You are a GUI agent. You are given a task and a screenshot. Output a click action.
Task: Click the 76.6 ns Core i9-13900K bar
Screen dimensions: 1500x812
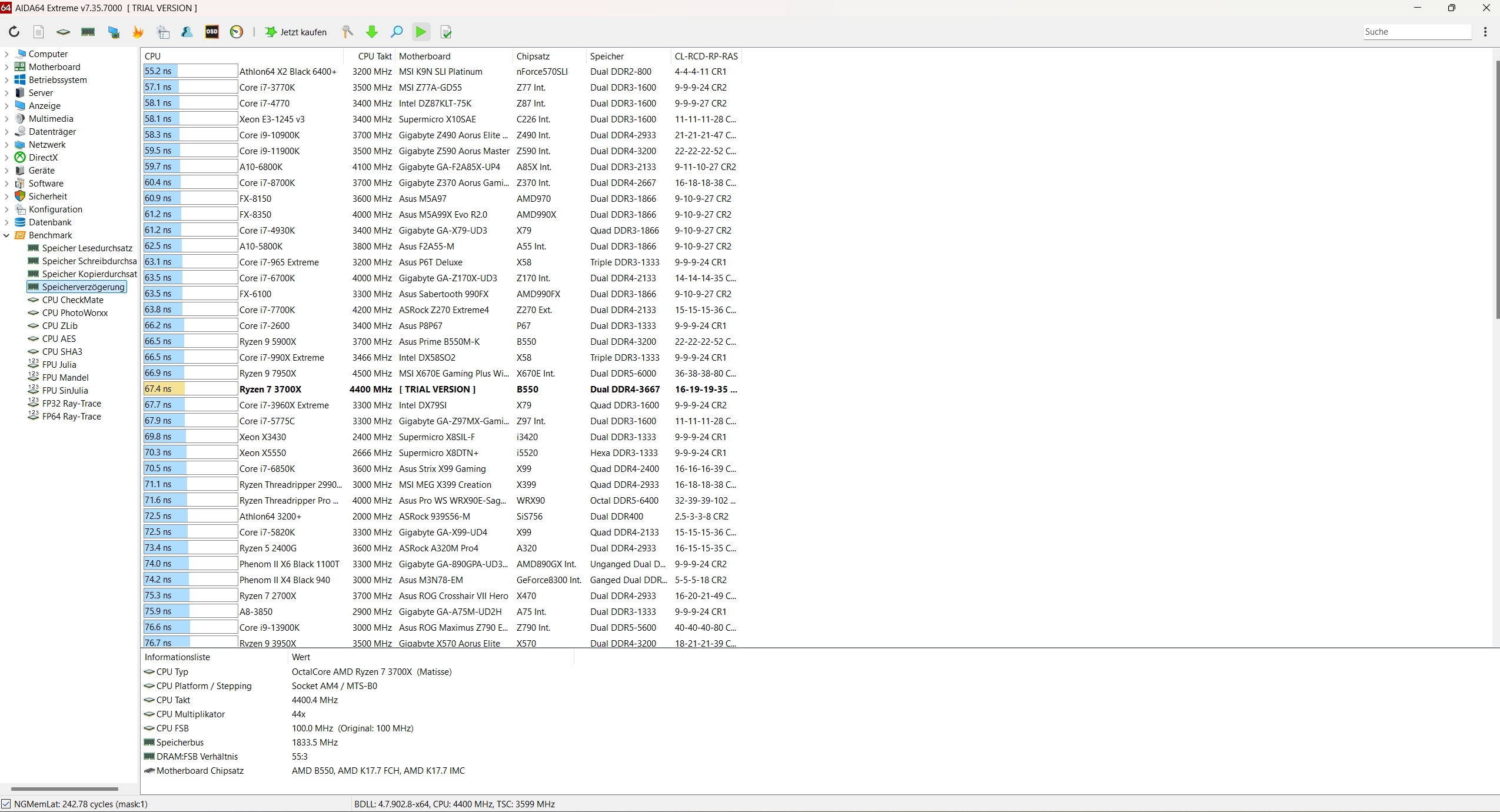(190, 627)
